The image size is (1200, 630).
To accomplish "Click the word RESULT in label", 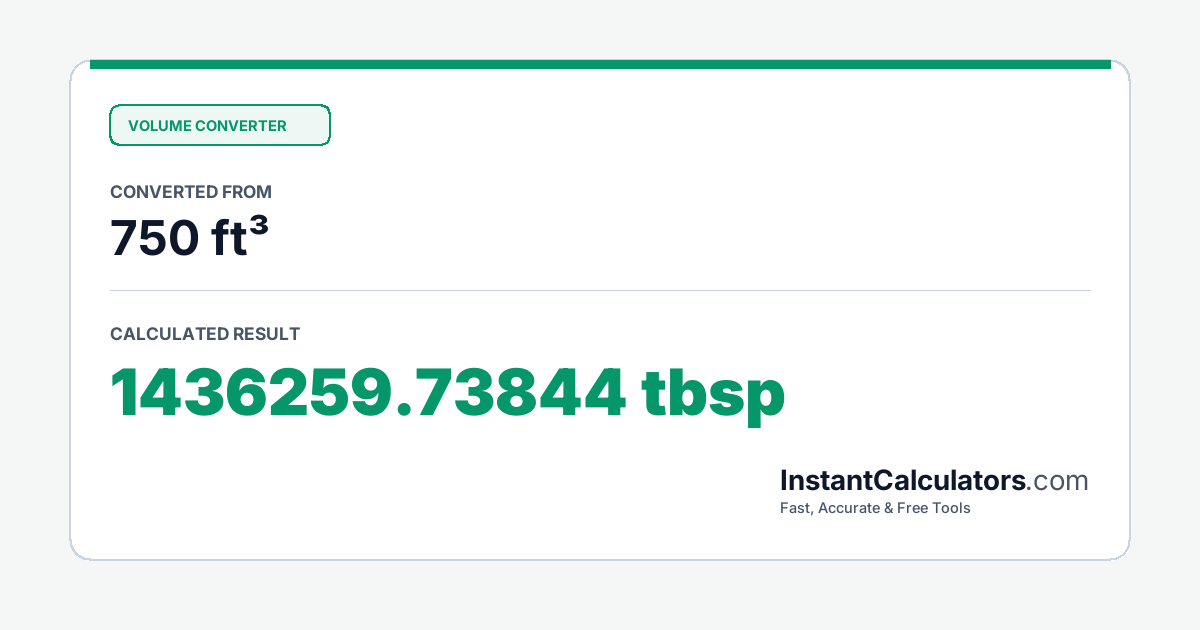I will (x=266, y=334).
